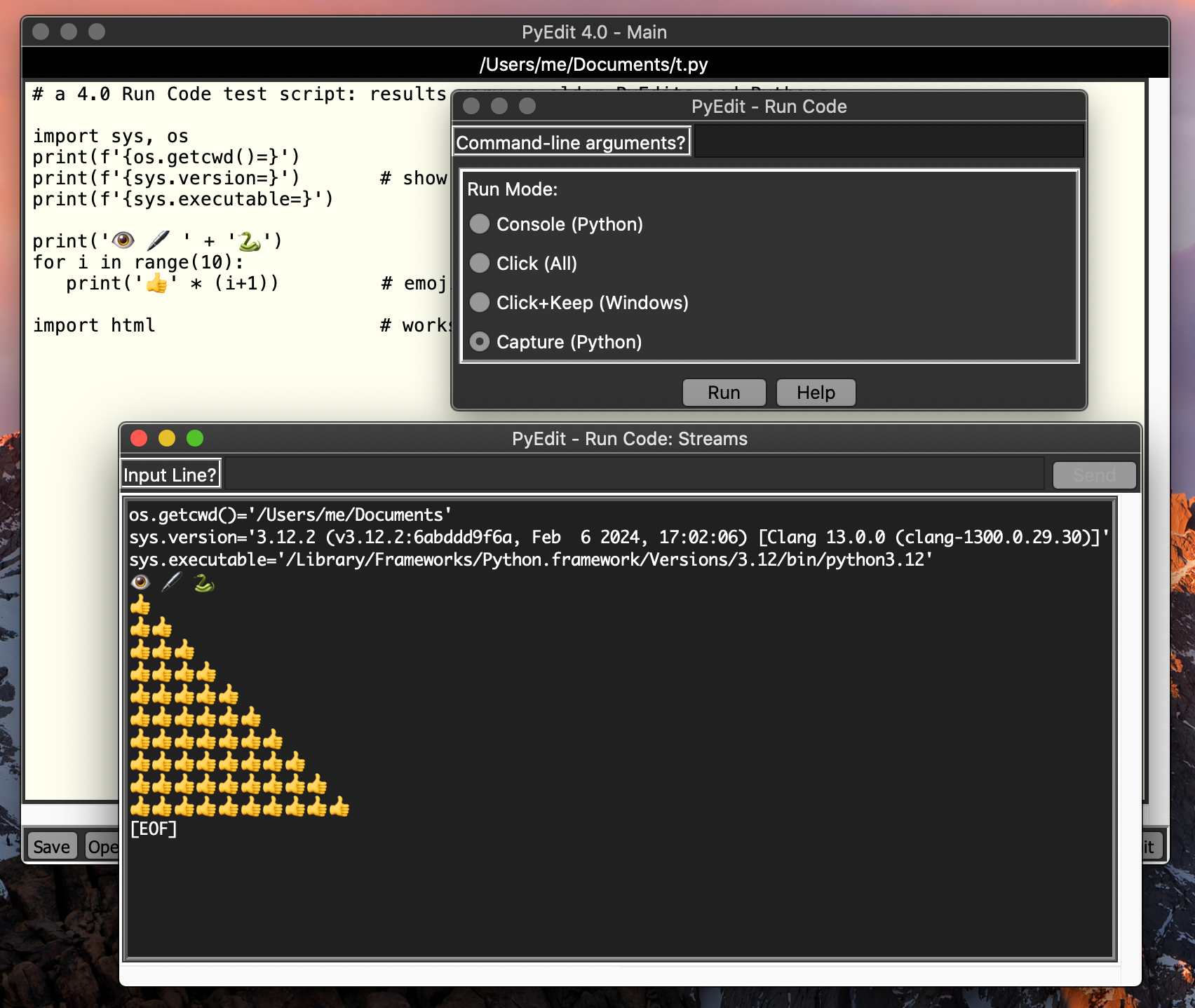This screenshot has height=1008, width=1195.
Task: Click the eye emoji in Streams output
Action: coord(140,583)
